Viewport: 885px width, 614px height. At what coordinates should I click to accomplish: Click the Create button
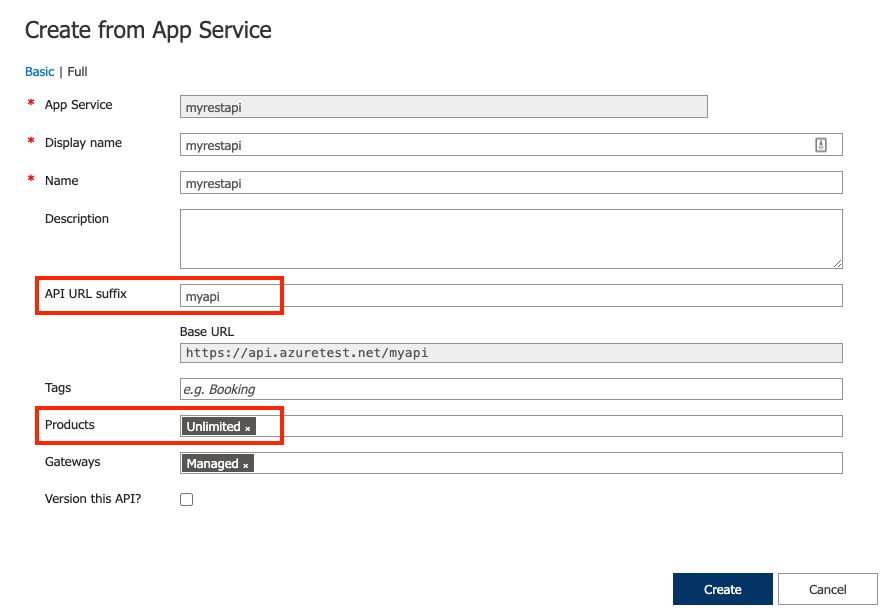tap(722, 589)
